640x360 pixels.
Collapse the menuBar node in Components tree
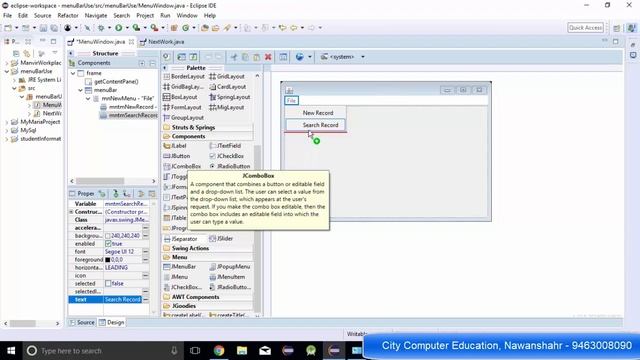(80, 90)
